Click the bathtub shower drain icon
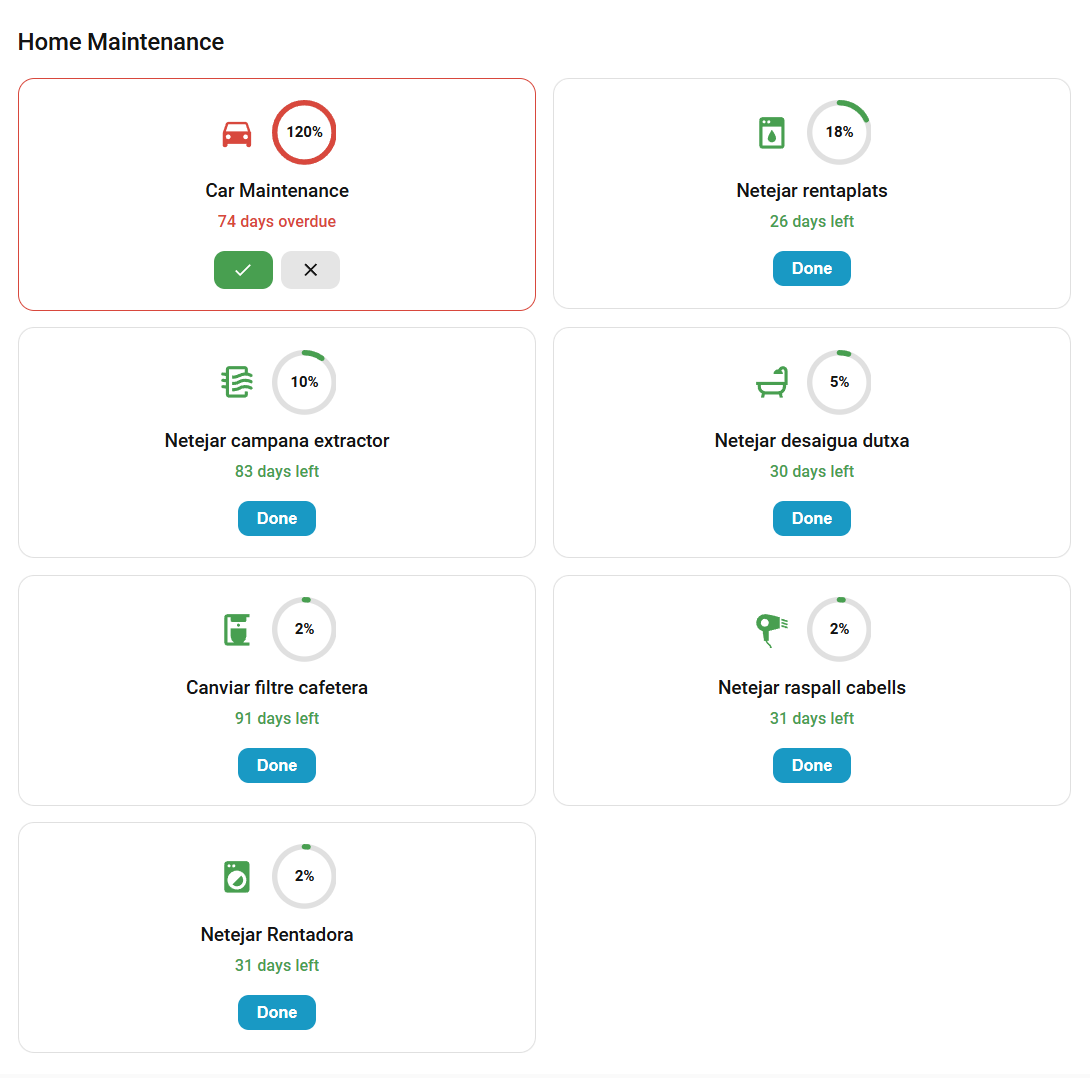Viewport: 1090px width, 1078px height. point(771,382)
